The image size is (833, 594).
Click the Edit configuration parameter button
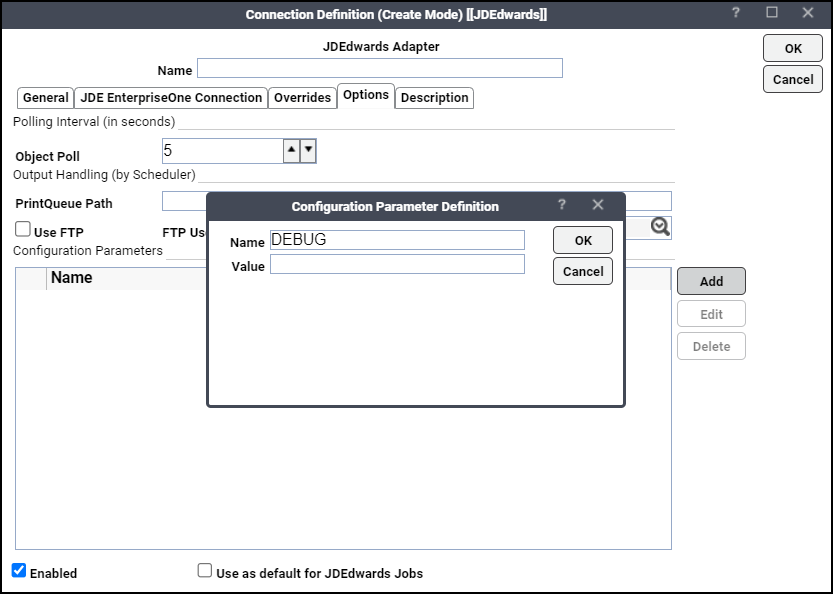click(711, 314)
